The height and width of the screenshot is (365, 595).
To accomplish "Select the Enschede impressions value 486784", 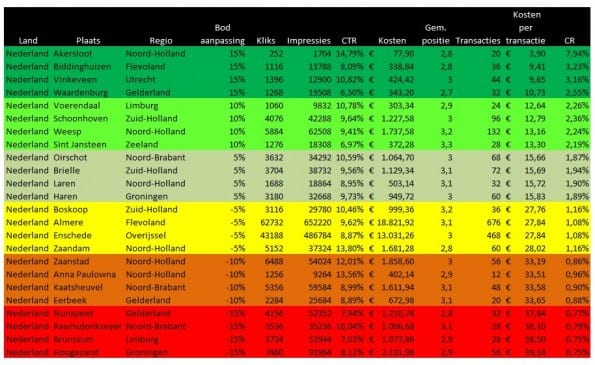I will (318, 235).
